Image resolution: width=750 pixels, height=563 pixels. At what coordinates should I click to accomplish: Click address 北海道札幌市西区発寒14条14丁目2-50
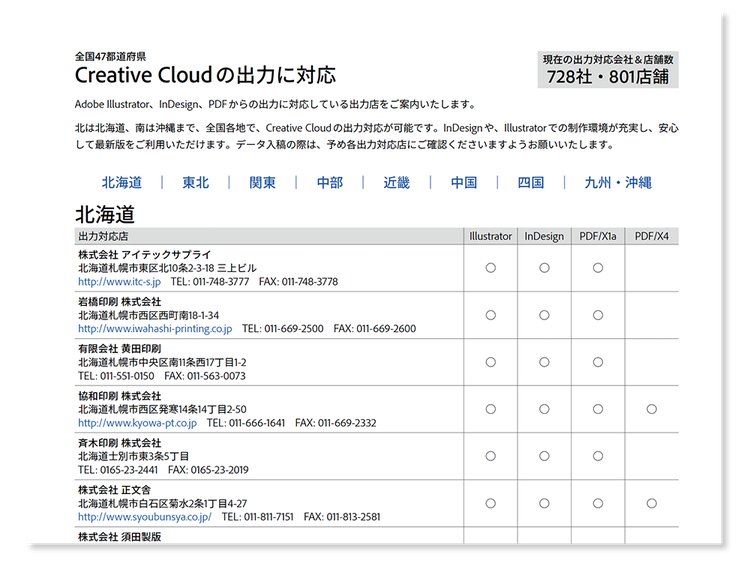[162, 409]
